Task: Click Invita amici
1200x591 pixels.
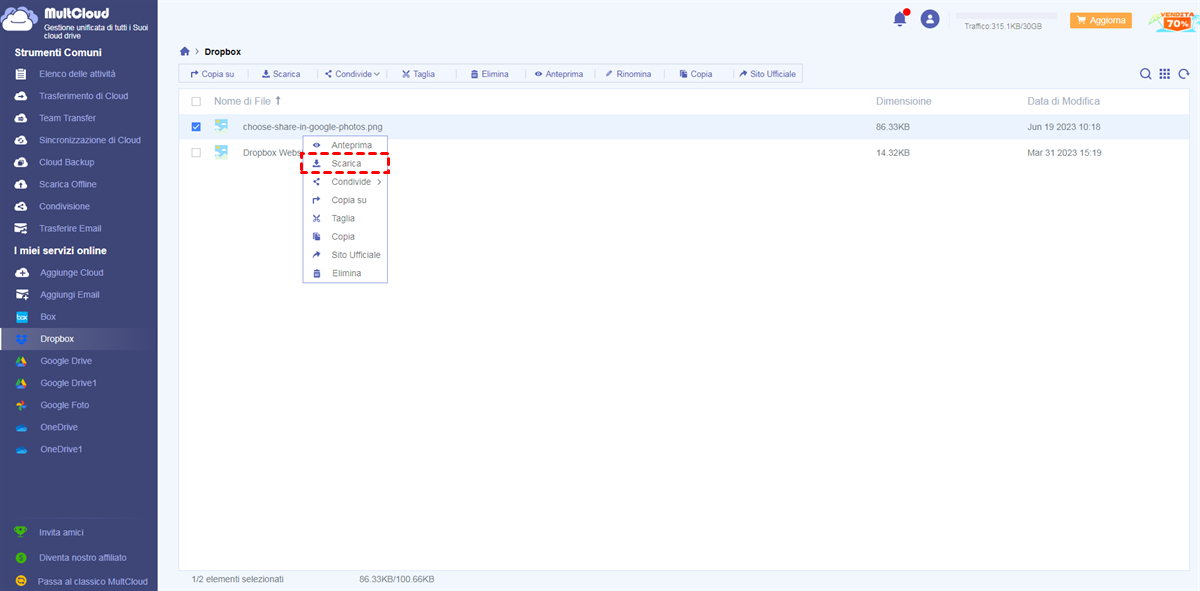Action: click(62, 533)
